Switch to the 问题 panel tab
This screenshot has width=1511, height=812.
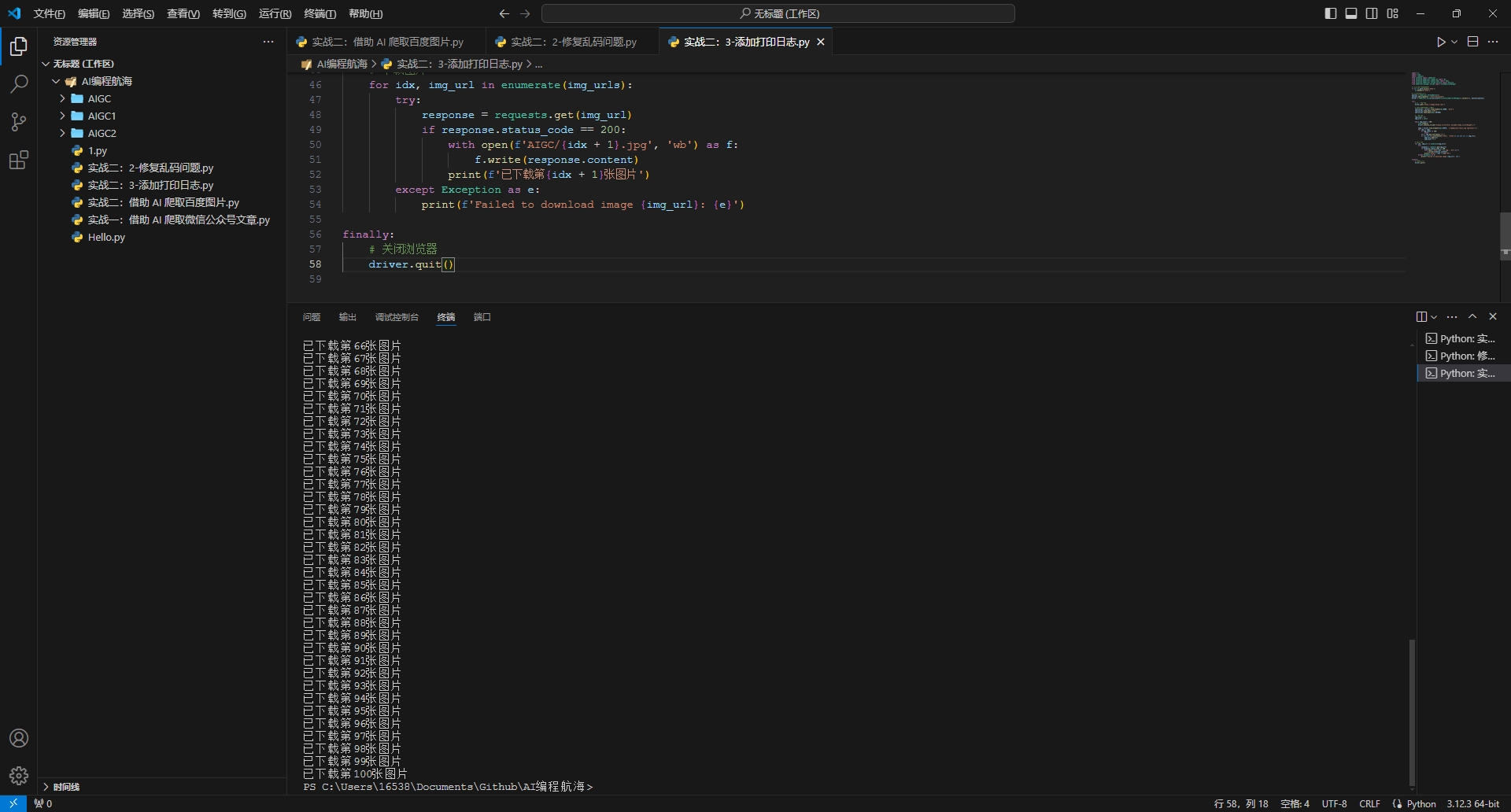pyautogui.click(x=311, y=317)
